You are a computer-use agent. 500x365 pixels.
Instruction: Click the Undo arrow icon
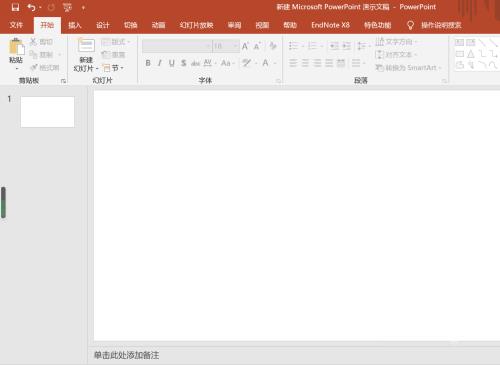(31, 7)
